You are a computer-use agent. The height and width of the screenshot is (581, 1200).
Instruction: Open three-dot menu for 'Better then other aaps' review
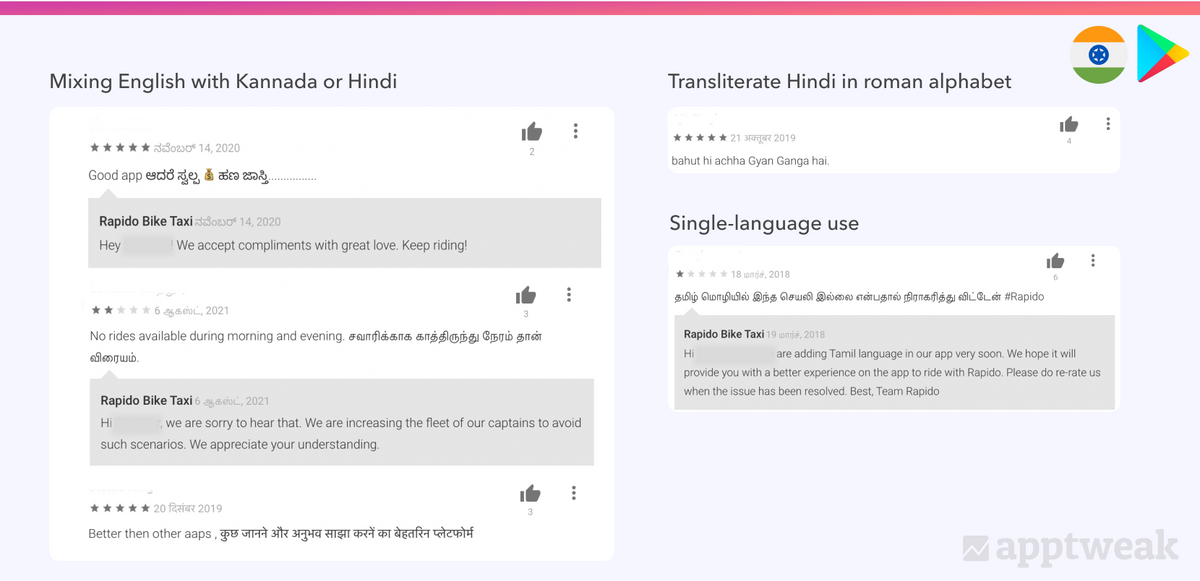[x=573, y=492]
